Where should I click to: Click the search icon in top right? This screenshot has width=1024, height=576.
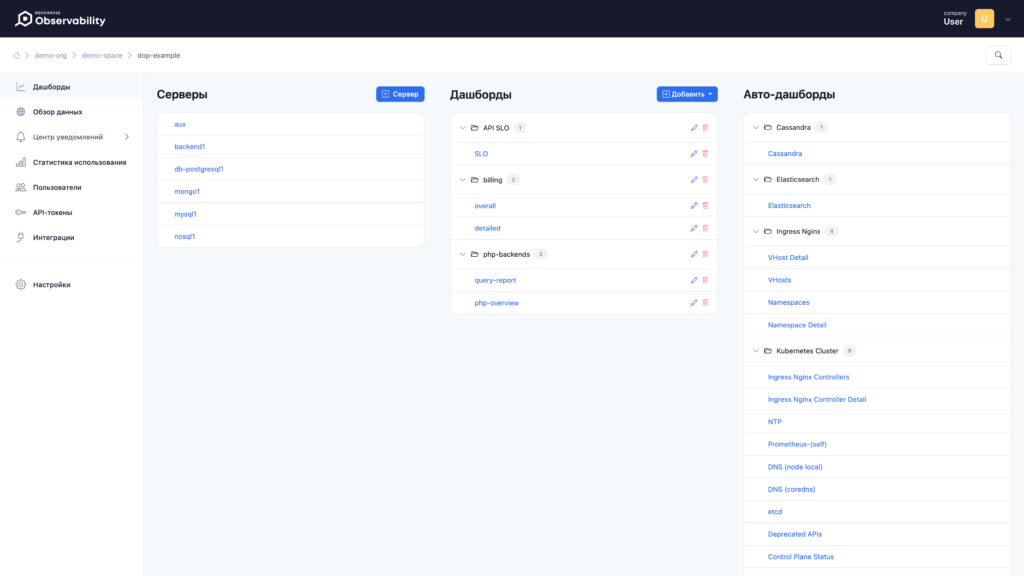click(x=998, y=55)
